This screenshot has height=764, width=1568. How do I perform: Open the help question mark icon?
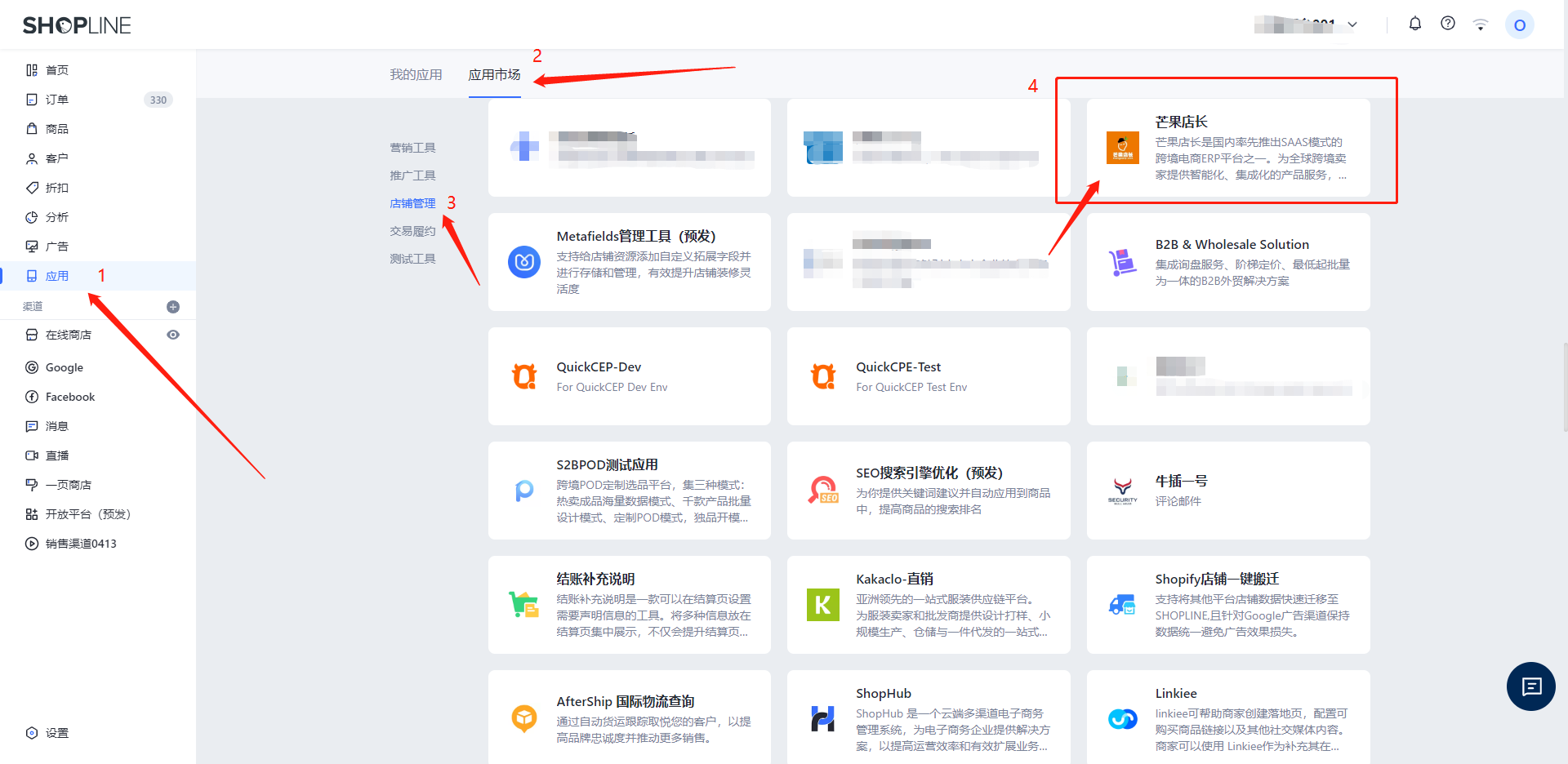[1448, 24]
